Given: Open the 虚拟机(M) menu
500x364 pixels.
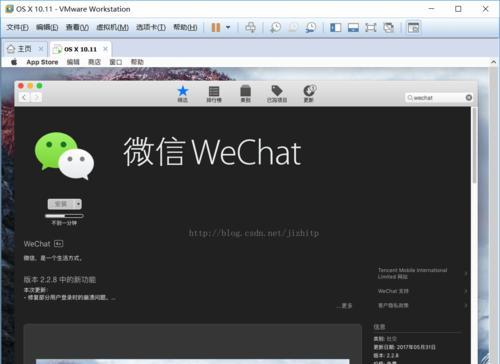Looking at the screenshot, I should [112, 27].
